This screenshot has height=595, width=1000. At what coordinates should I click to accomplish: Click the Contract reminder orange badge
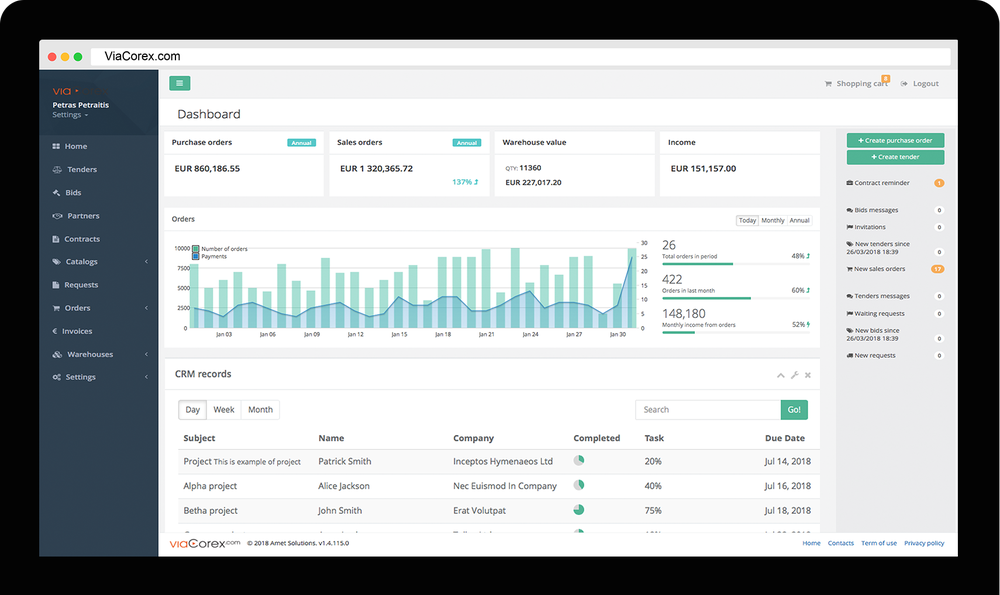(939, 183)
